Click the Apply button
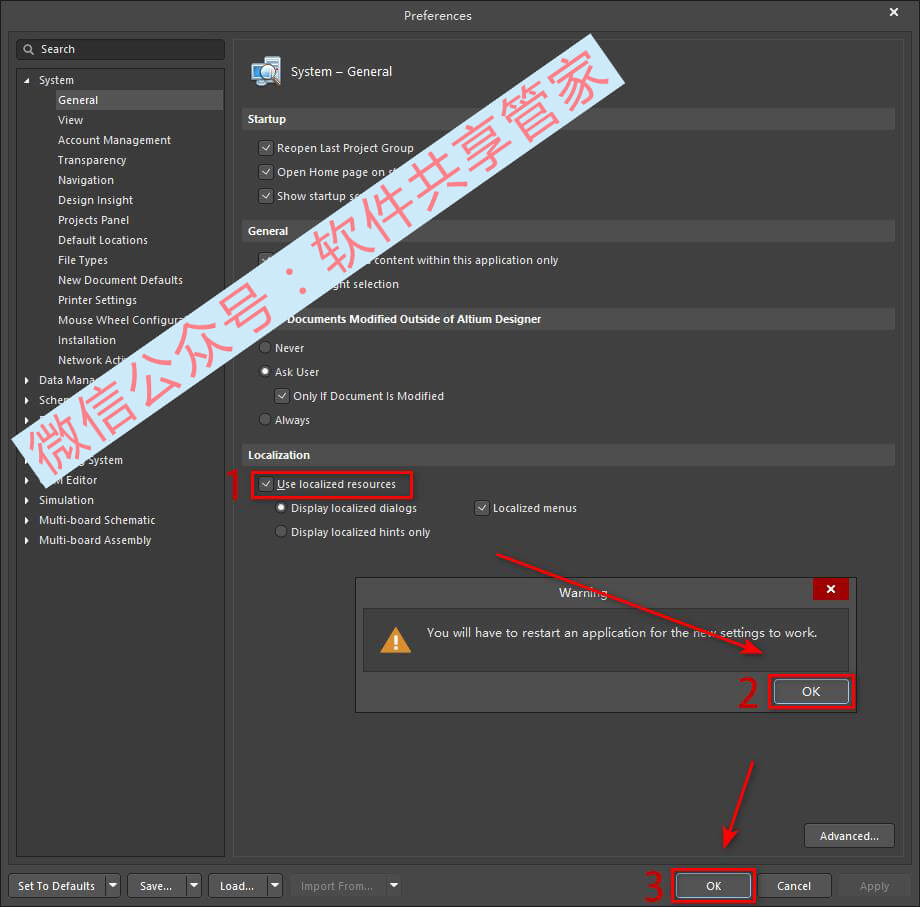This screenshot has width=920, height=907. (874, 886)
